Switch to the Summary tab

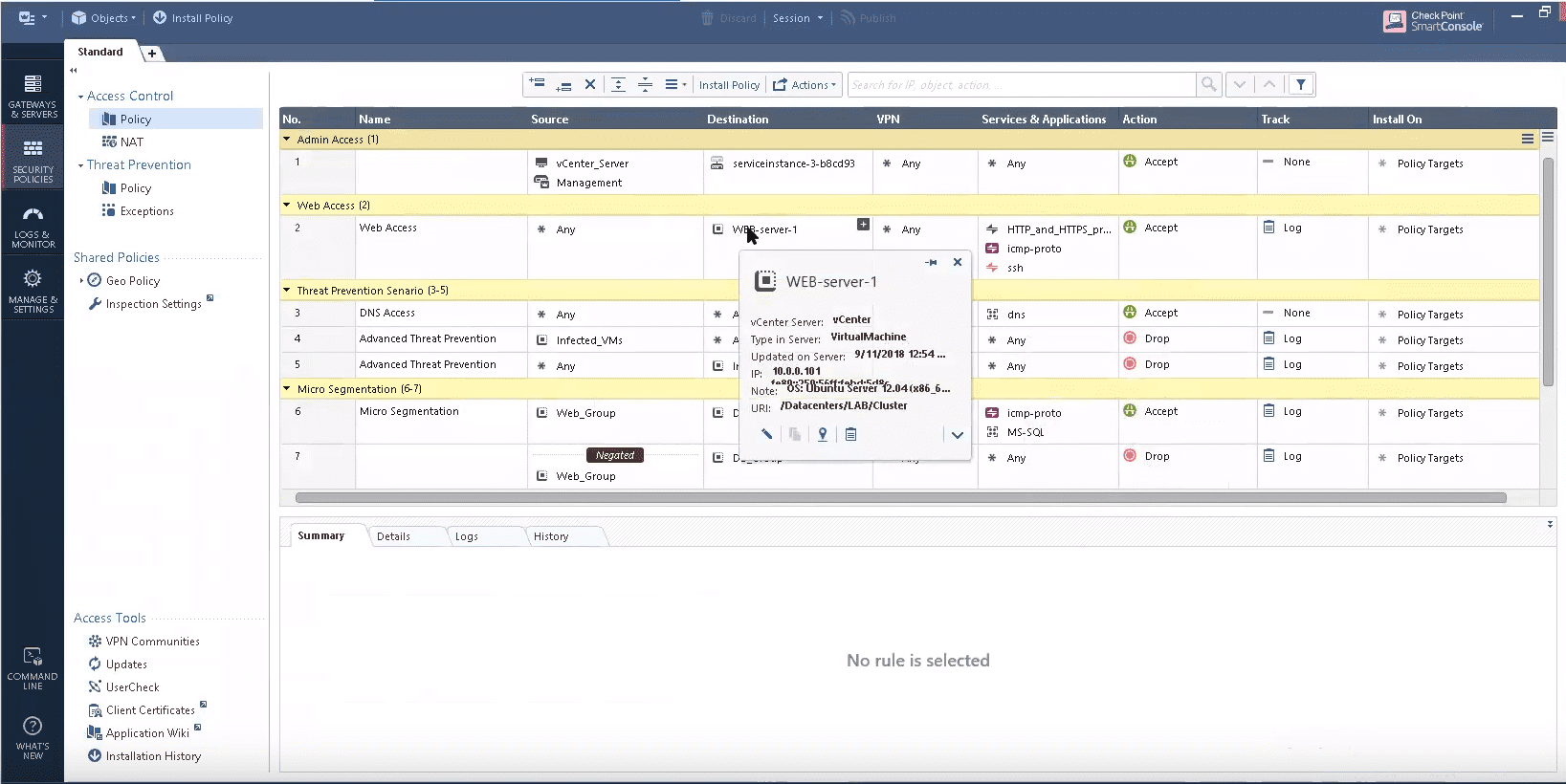pos(321,535)
